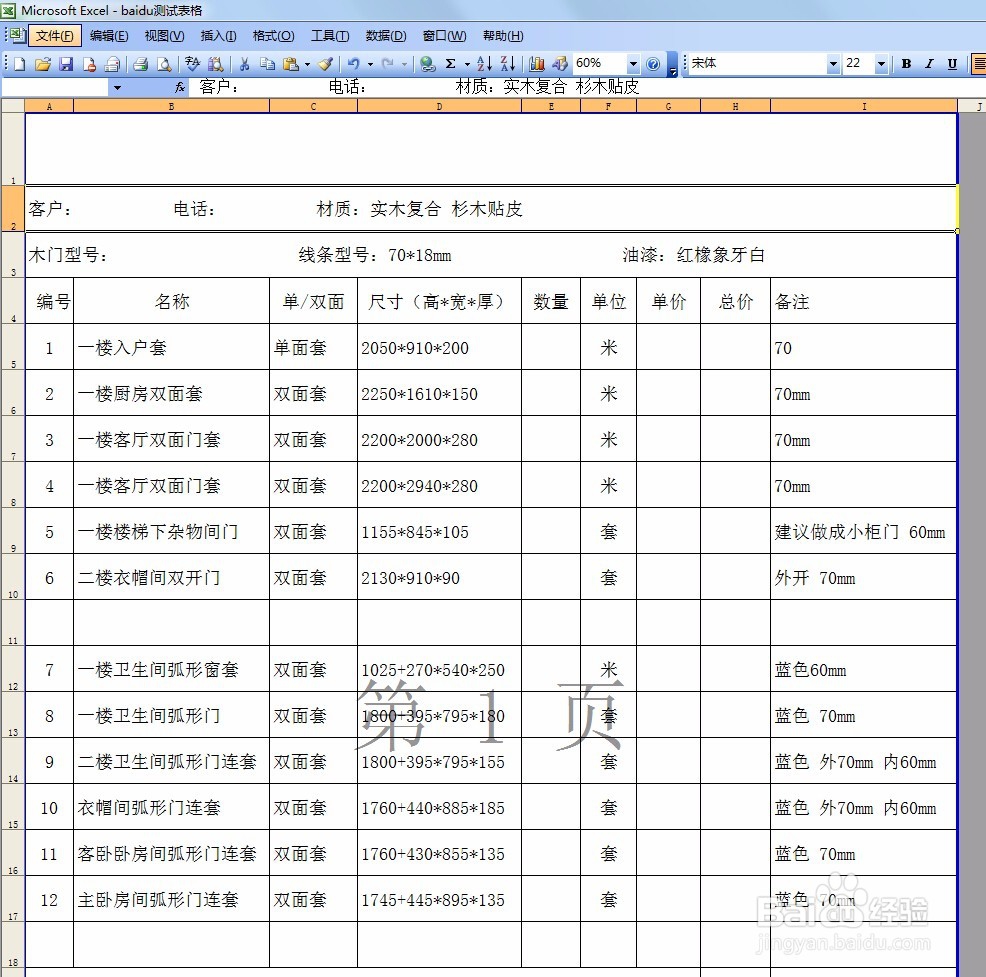The width and height of the screenshot is (986, 977).
Task: Click the 名称 header cell
Action: point(171,301)
